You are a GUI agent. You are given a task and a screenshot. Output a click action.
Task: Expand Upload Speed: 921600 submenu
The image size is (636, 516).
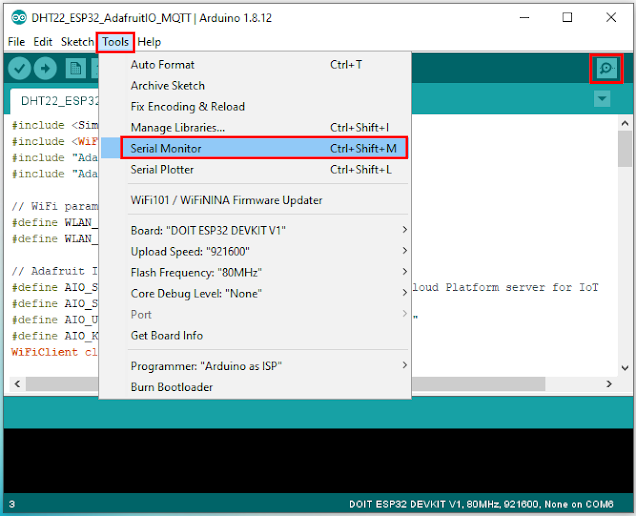point(256,252)
